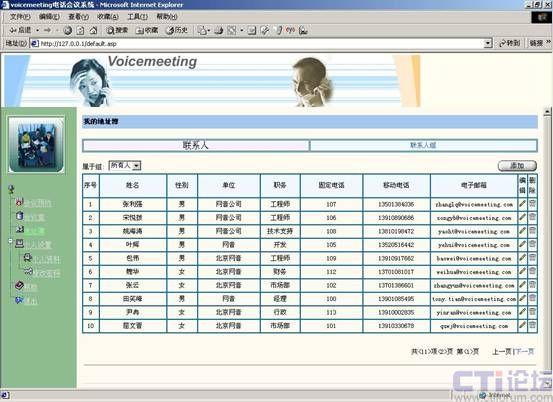Click the 移动电话 mobile phone column header

396,185
